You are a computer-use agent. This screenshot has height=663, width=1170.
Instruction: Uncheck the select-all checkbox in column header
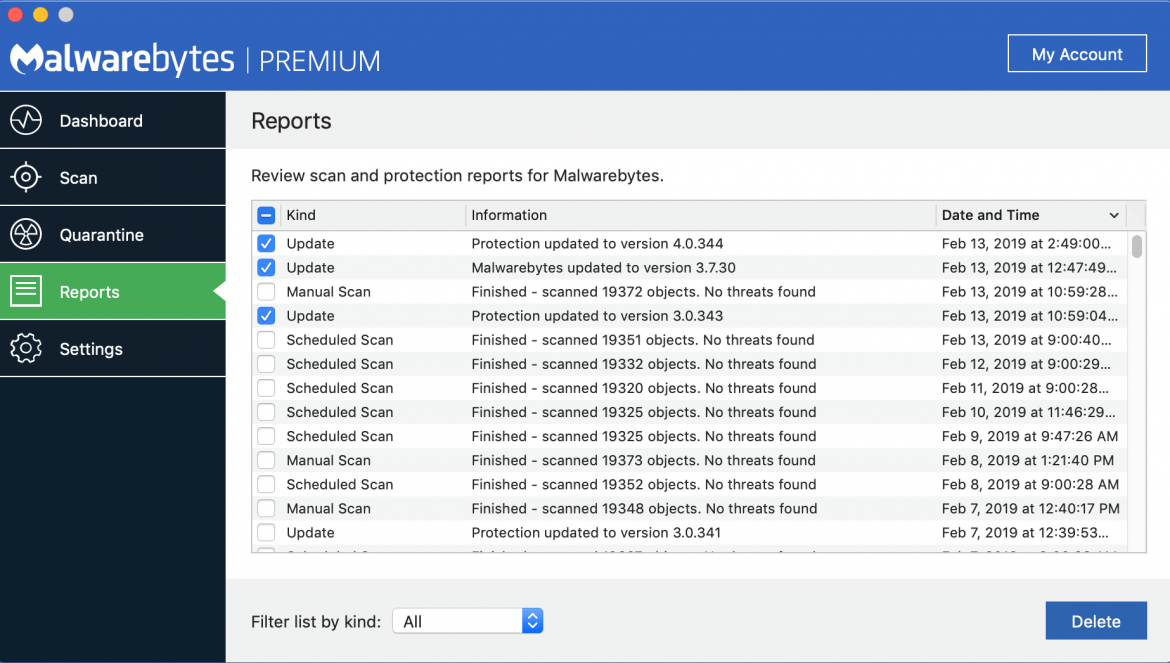click(x=266, y=215)
